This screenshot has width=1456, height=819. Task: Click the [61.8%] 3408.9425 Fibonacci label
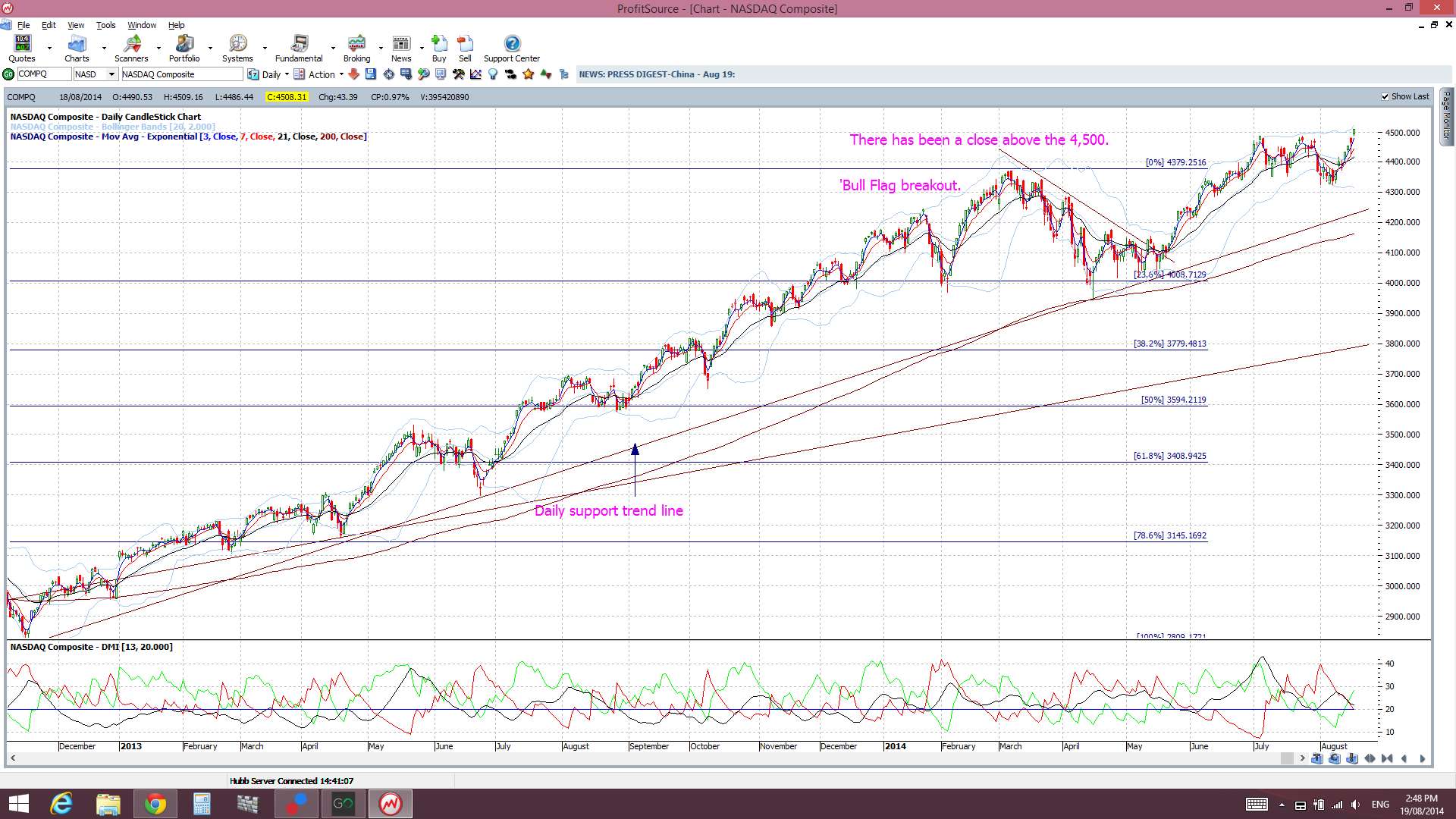point(1169,456)
